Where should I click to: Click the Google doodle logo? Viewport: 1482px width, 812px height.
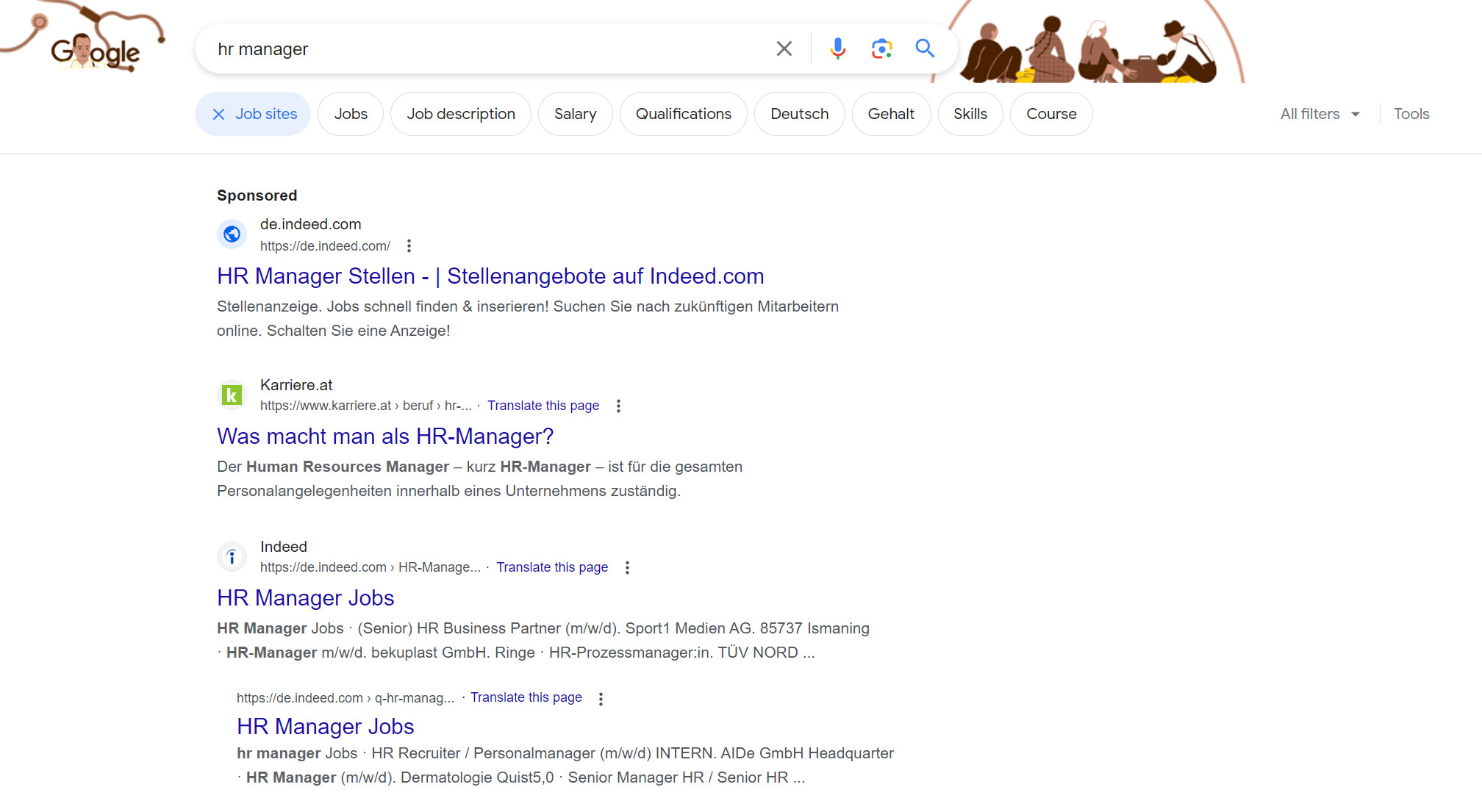point(94,51)
